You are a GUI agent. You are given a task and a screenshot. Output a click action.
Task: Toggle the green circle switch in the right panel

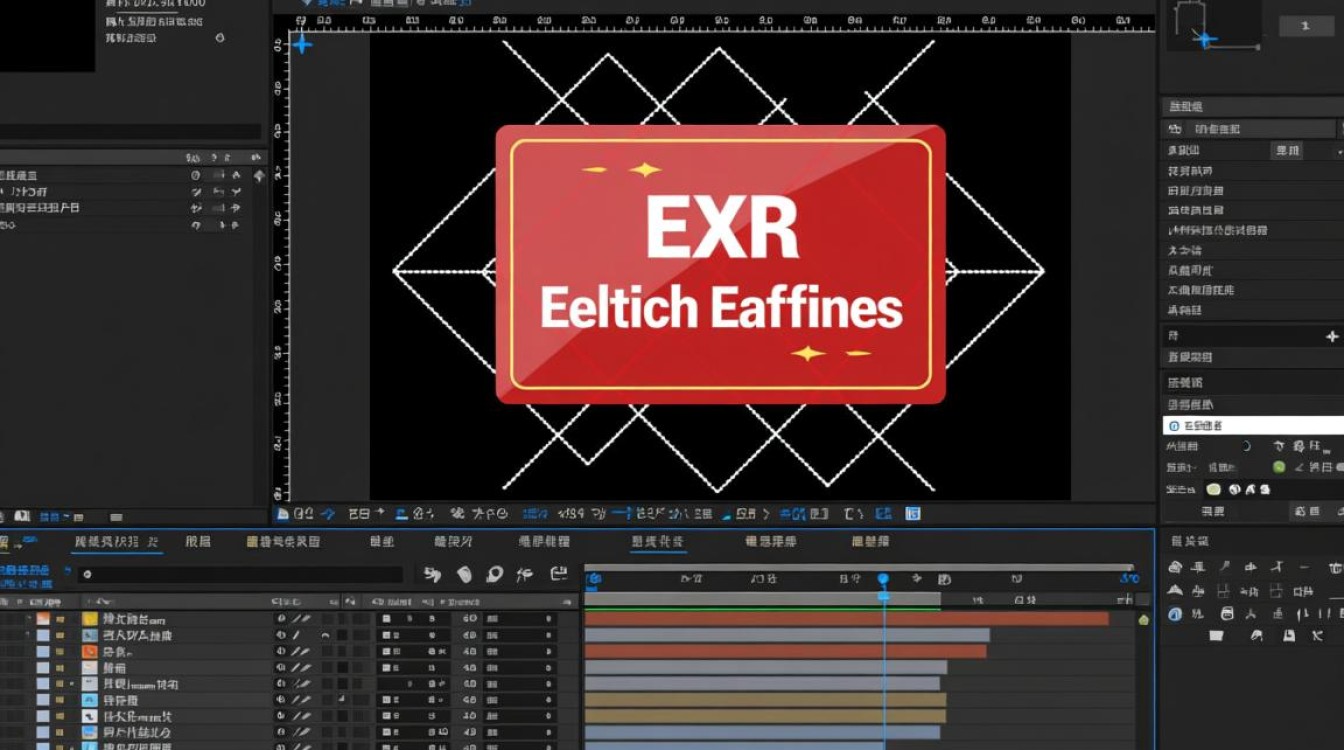pos(1279,467)
